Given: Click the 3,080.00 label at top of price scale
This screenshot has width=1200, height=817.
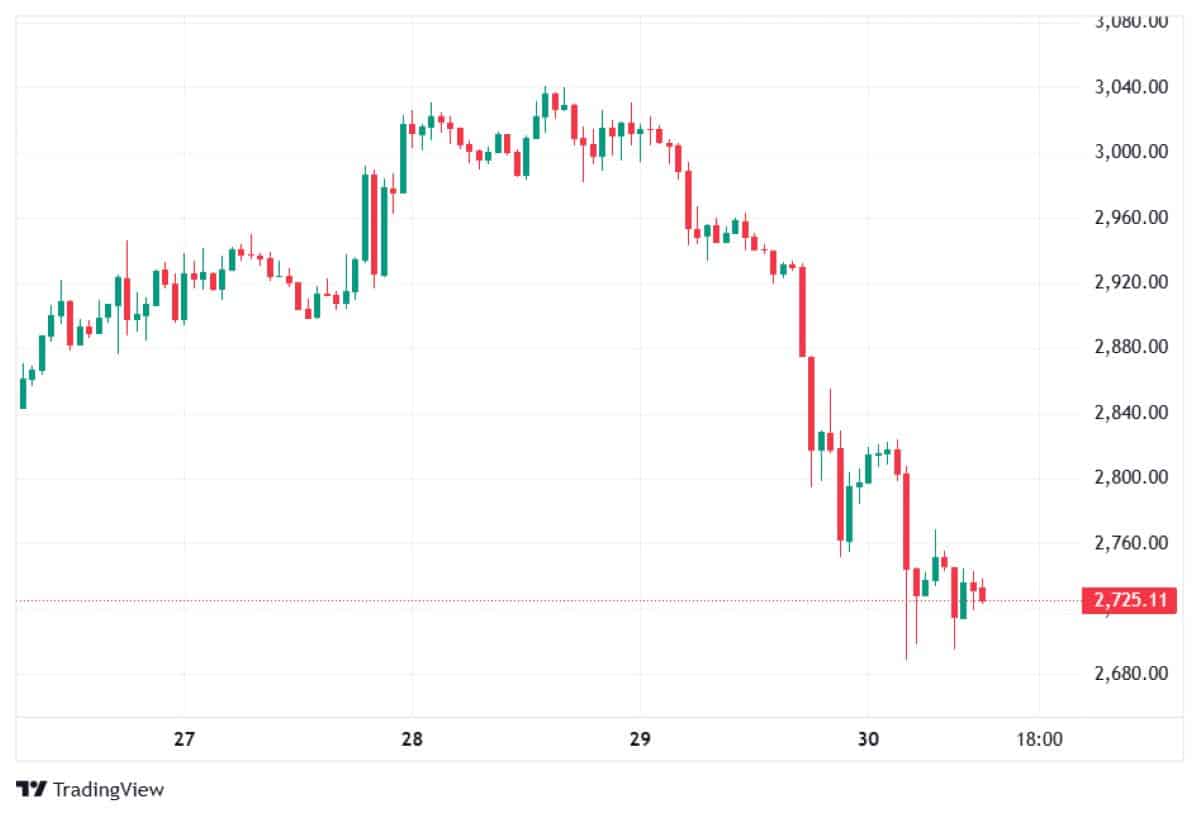Looking at the screenshot, I should pyautogui.click(x=1131, y=22).
